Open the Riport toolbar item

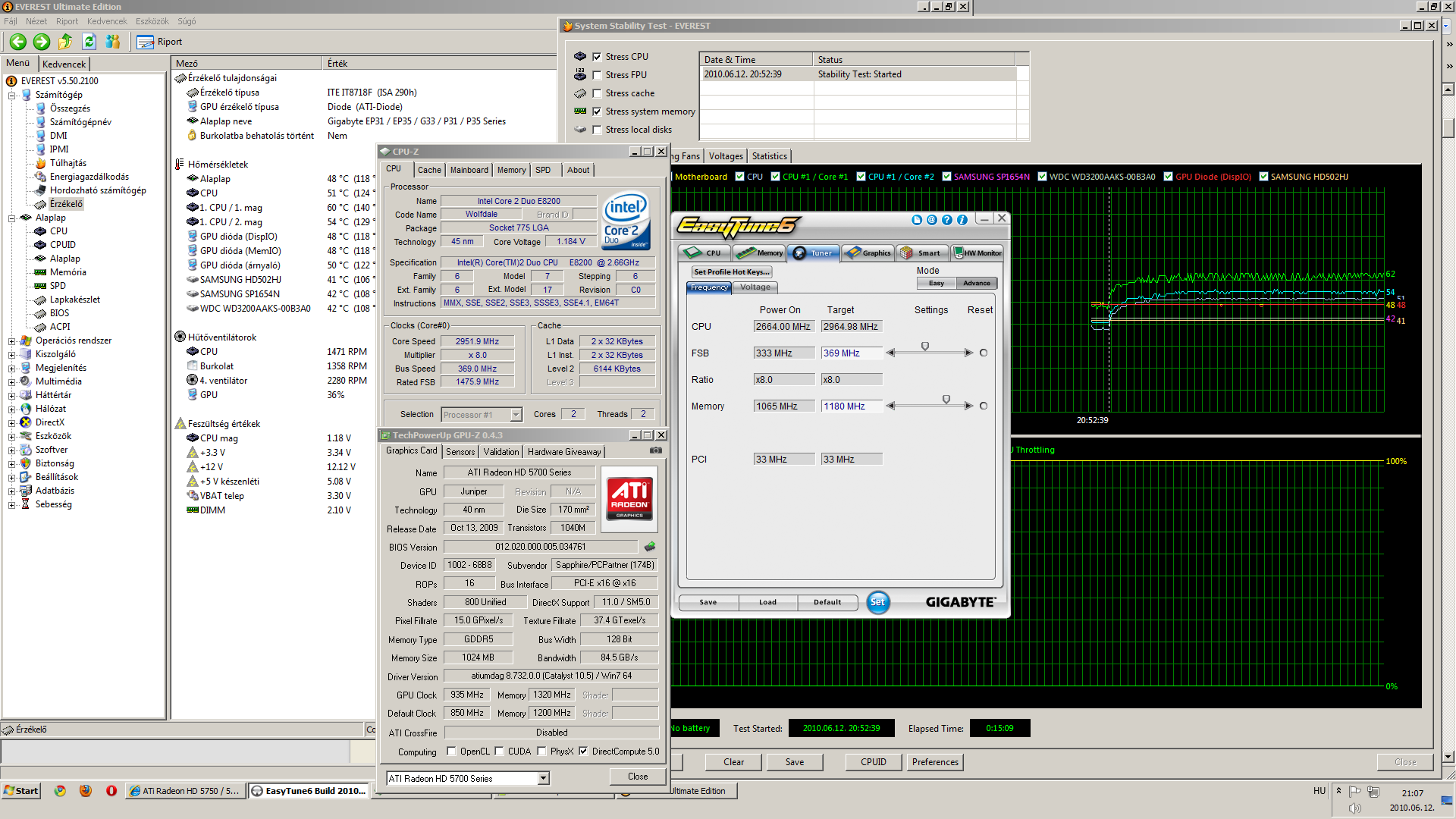pyautogui.click(x=160, y=42)
